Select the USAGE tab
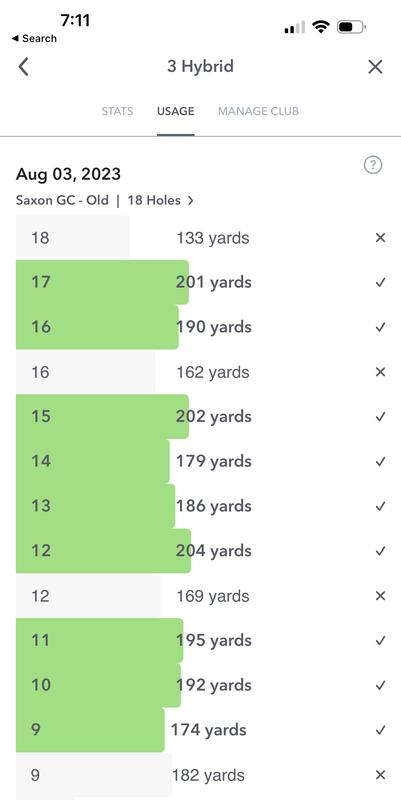401x800 pixels. tap(176, 111)
